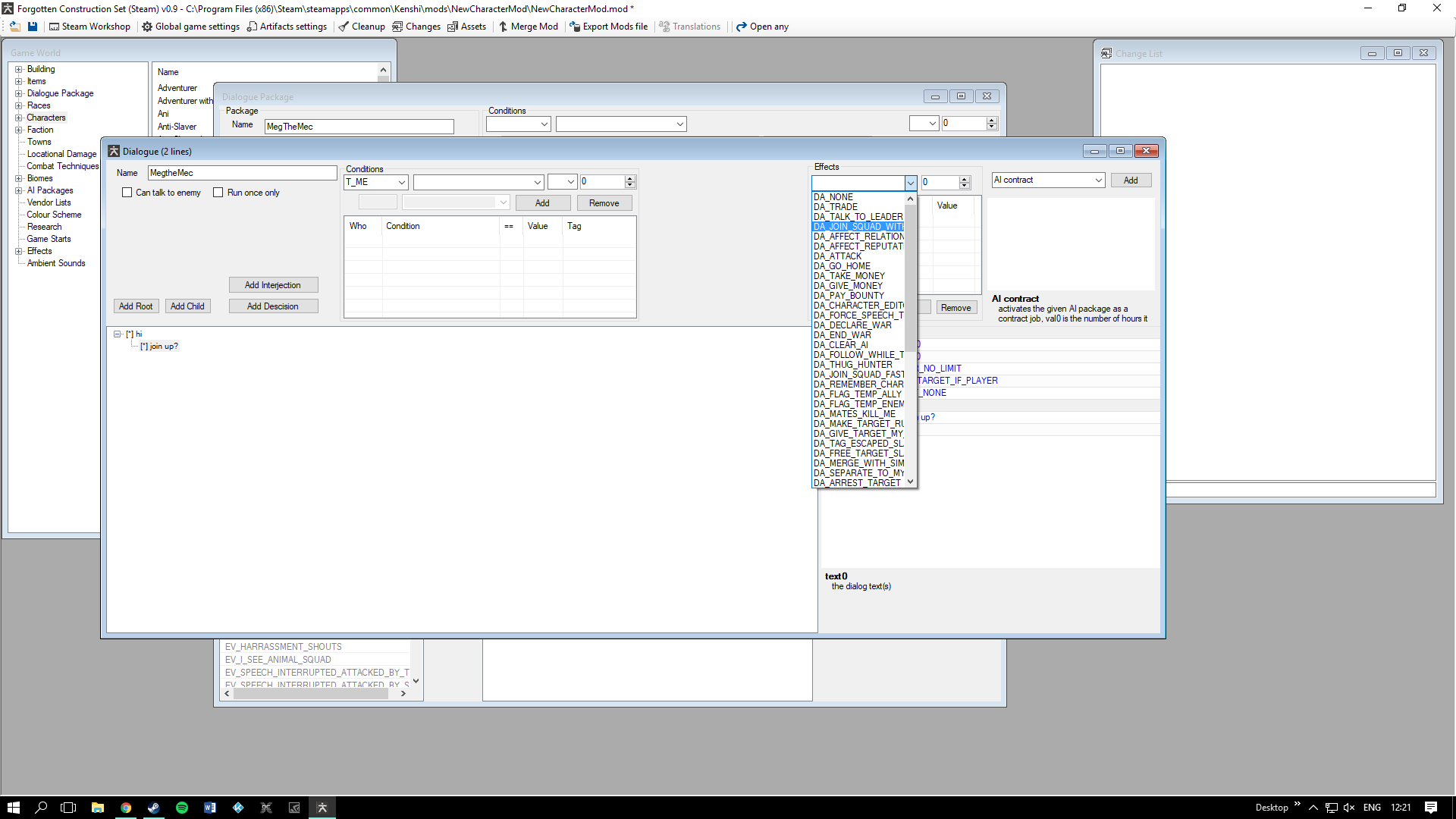Click the dialogue Name field MegtheMec
The image size is (1456, 819).
click(242, 173)
